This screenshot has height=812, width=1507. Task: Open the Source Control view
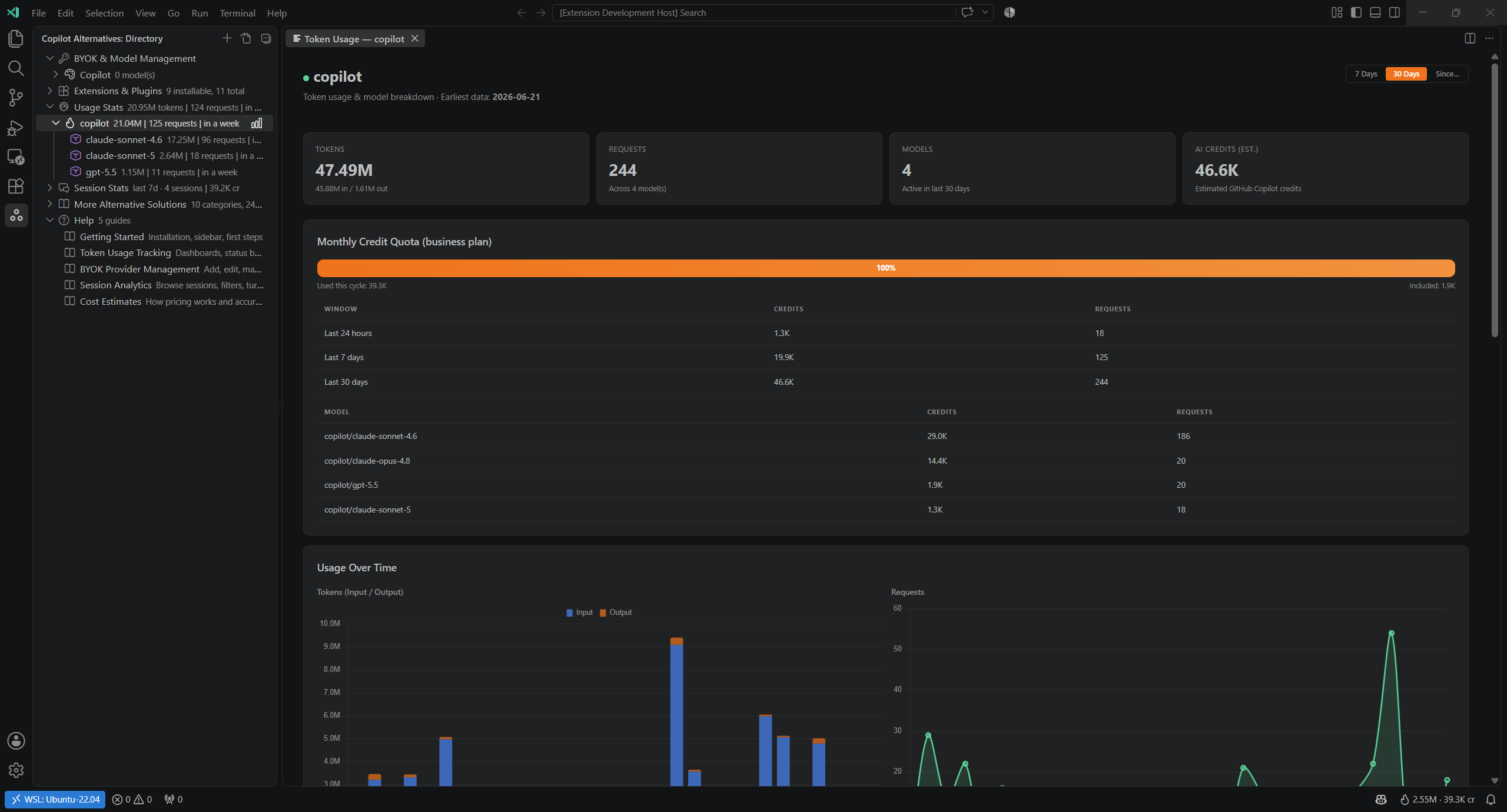pos(16,98)
